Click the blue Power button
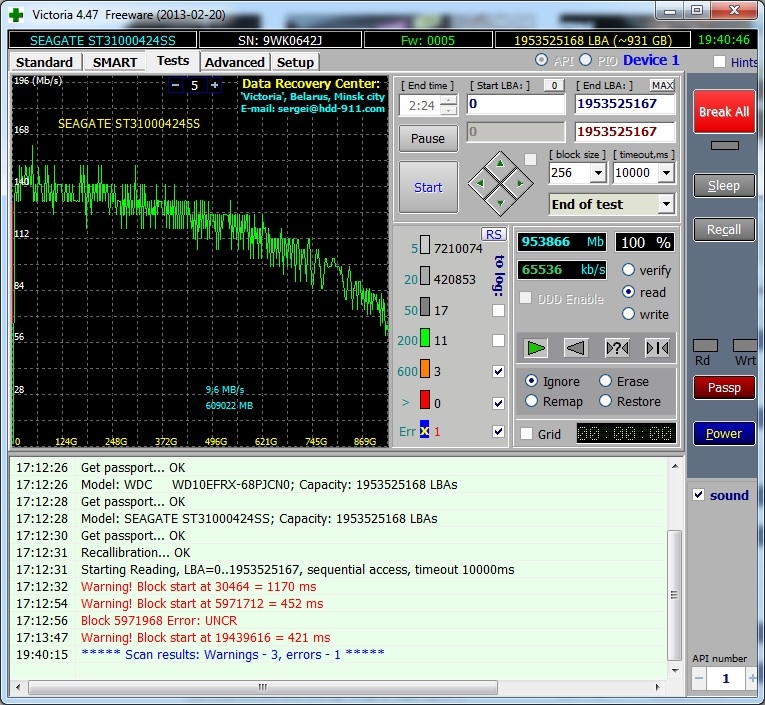 click(724, 433)
